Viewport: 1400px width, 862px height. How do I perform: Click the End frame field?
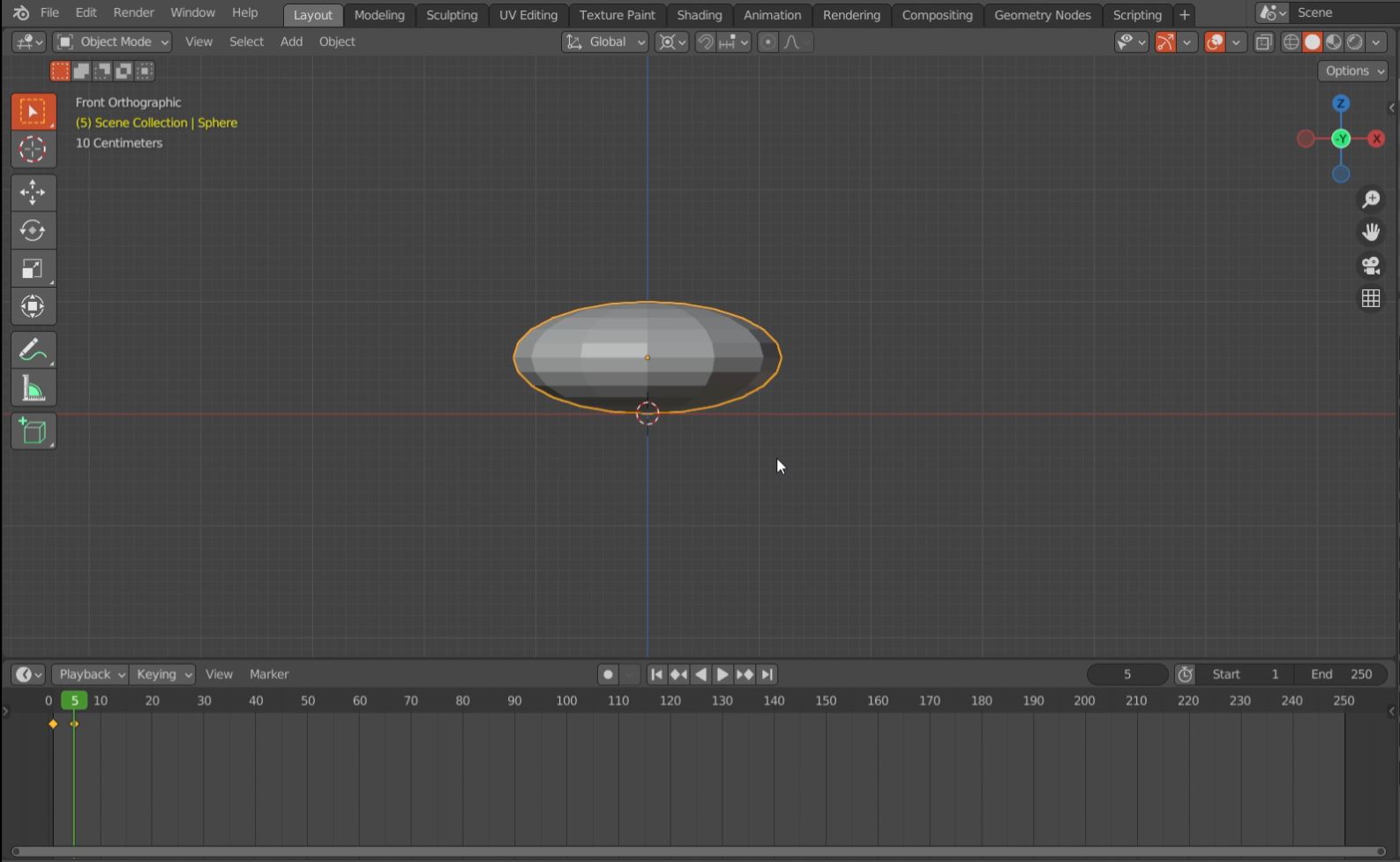coord(1341,674)
